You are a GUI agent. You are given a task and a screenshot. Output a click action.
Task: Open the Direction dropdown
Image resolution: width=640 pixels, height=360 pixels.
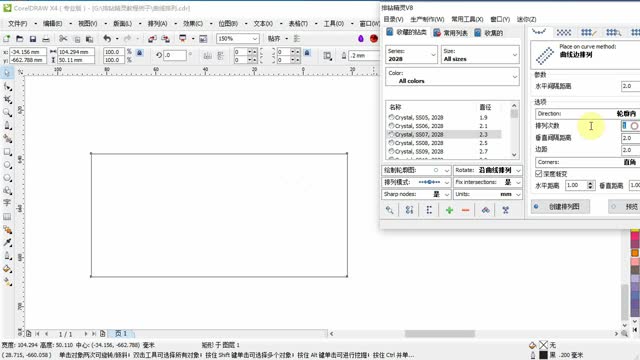[587, 113]
